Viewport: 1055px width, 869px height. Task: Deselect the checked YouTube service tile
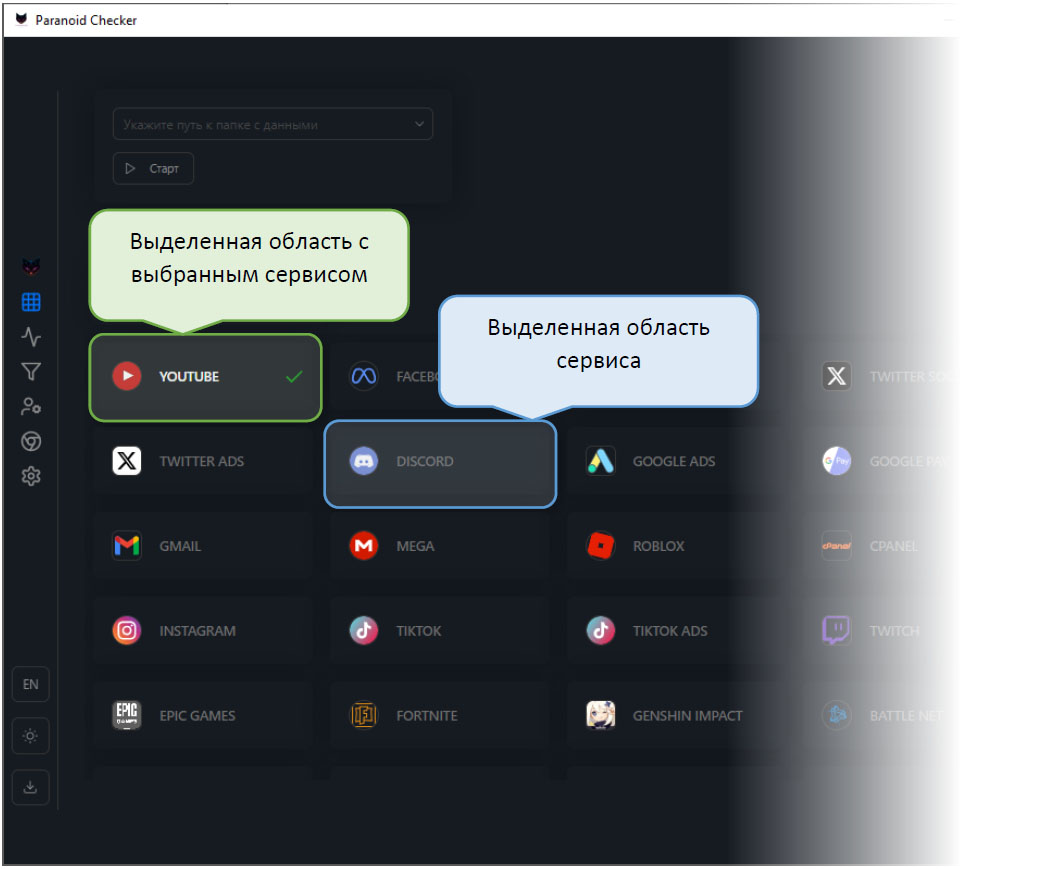tap(206, 377)
